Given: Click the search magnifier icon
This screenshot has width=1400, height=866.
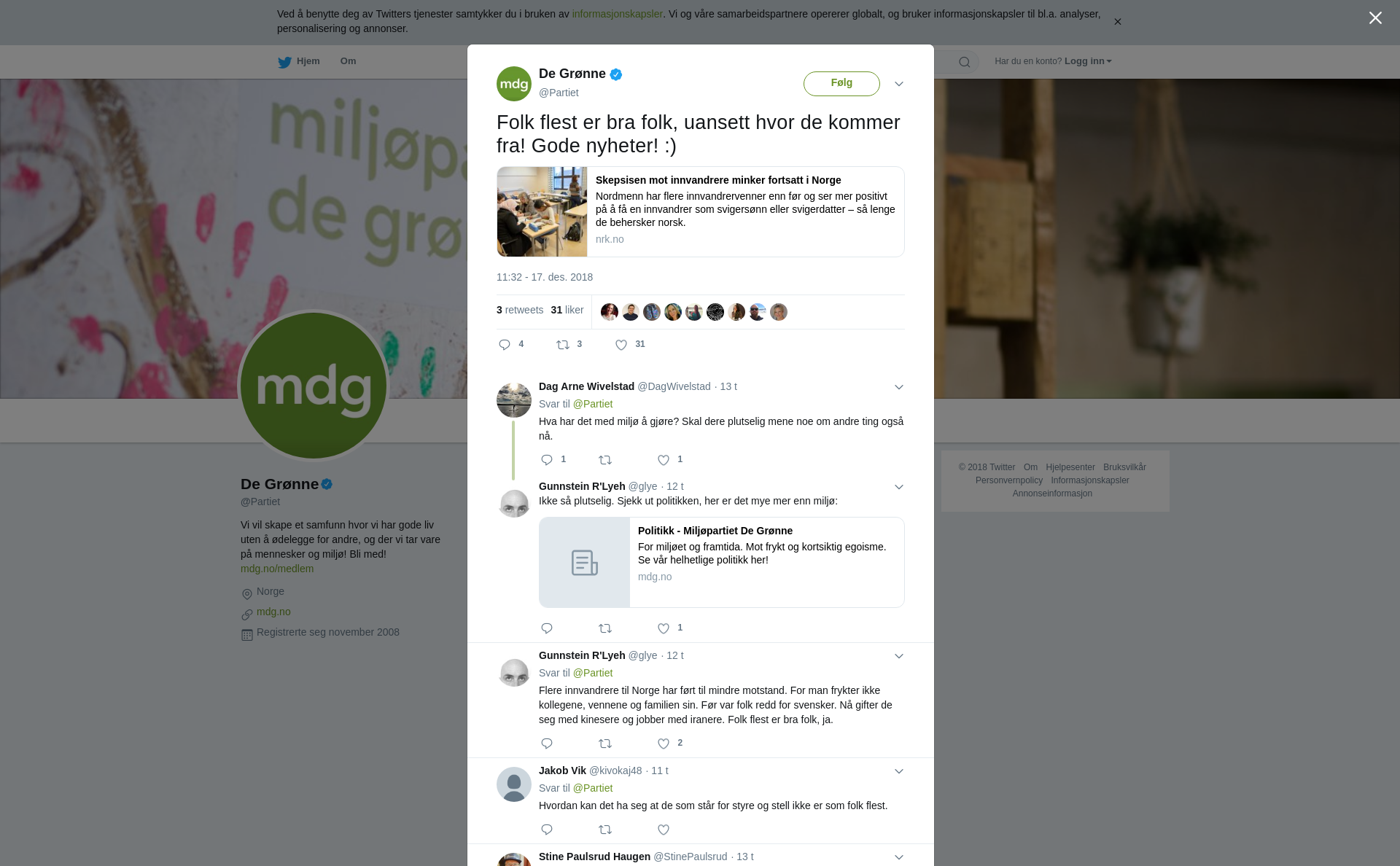Looking at the screenshot, I should coord(965,62).
